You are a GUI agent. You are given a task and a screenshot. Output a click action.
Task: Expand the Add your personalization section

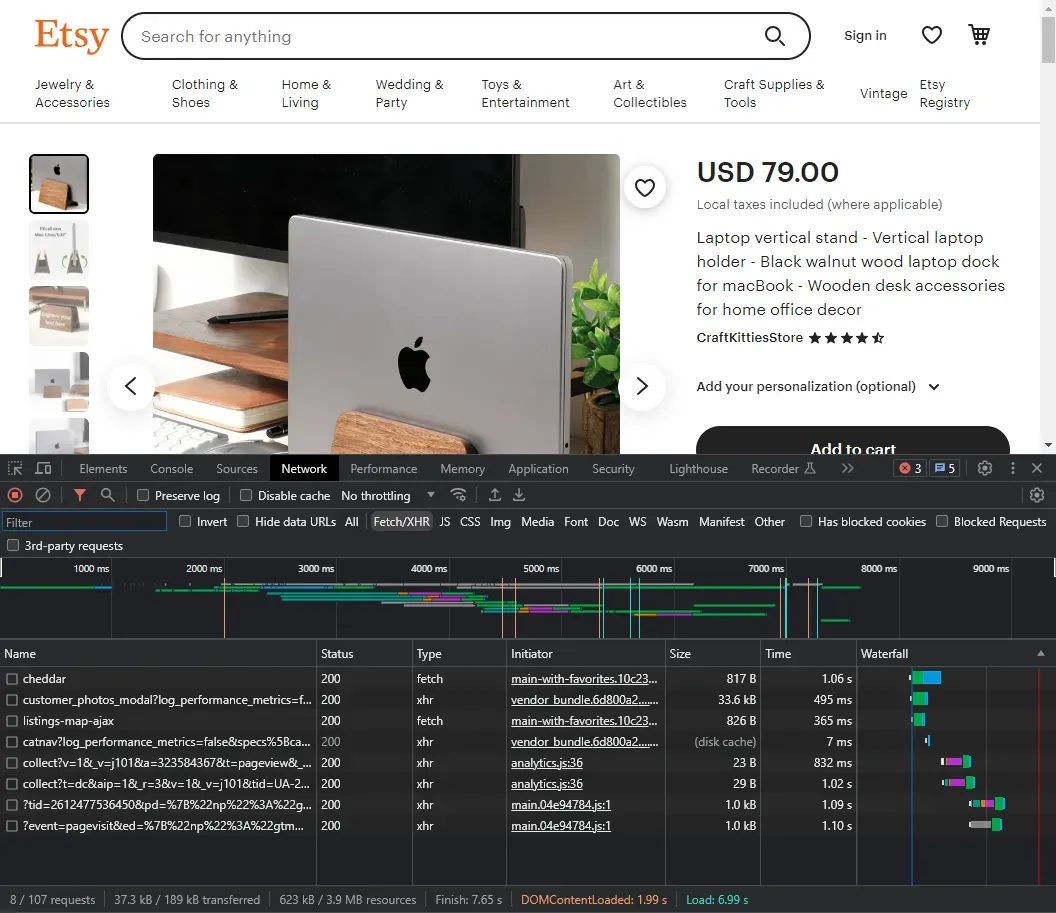pyautogui.click(x=934, y=387)
